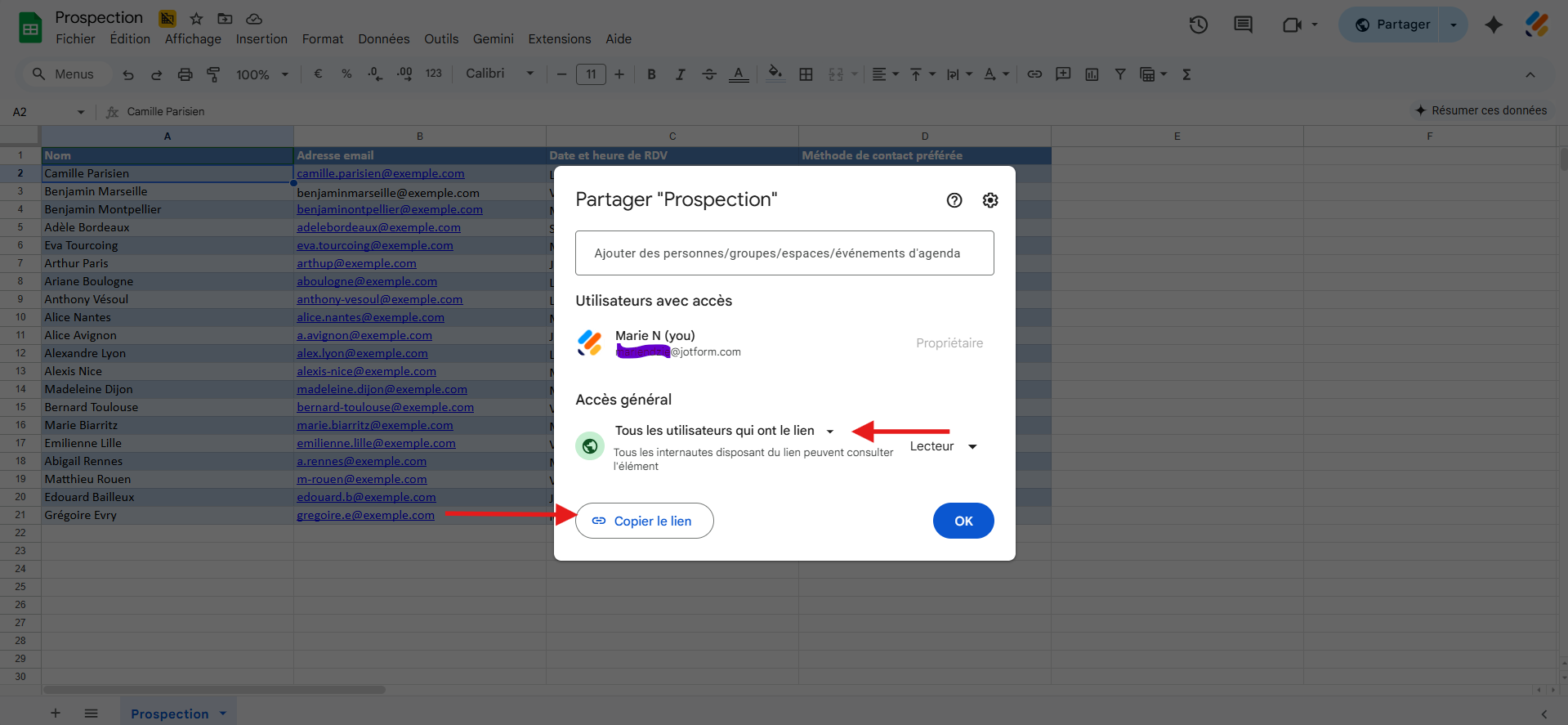Open the Données menu

click(384, 39)
